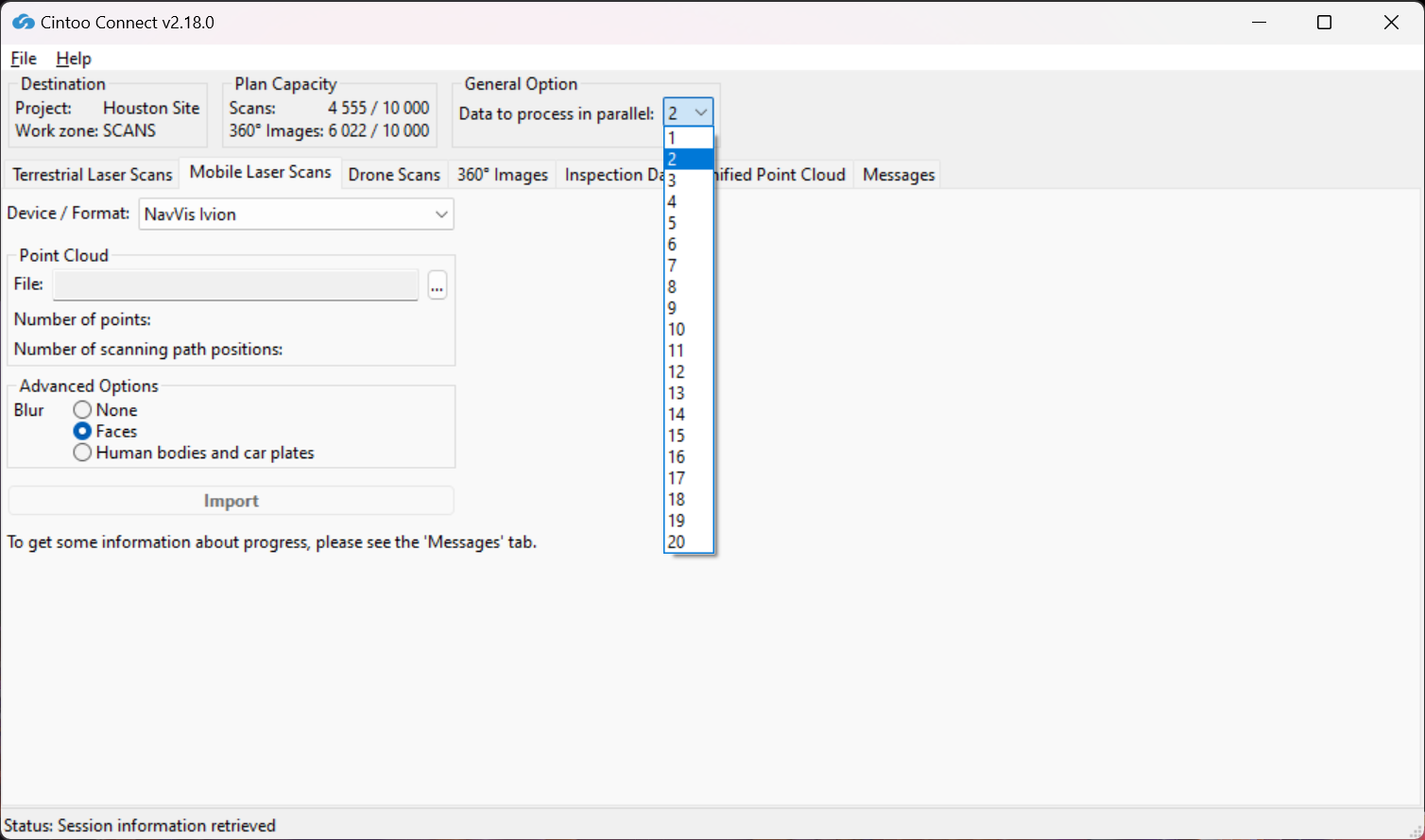The image size is (1425, 840).
Task: Select 16 from the parallel list
Action: point(689,456)
